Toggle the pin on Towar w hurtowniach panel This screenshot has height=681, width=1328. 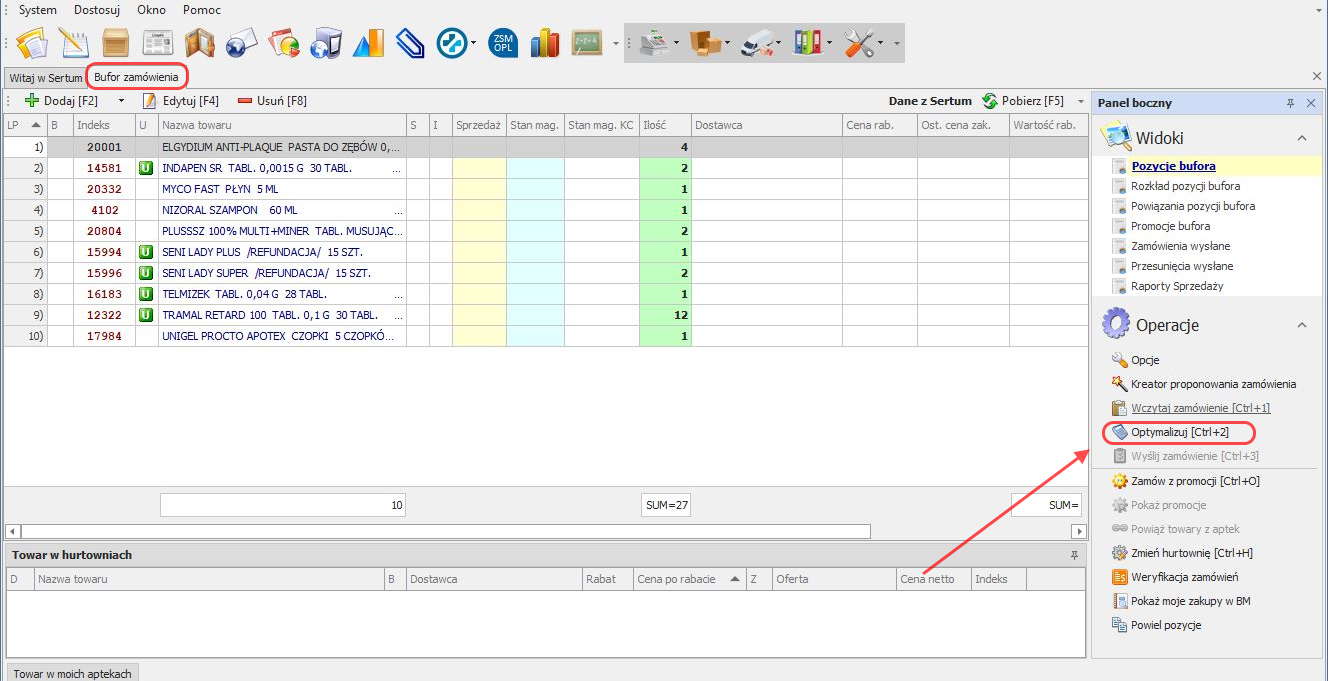[1075, 555]
